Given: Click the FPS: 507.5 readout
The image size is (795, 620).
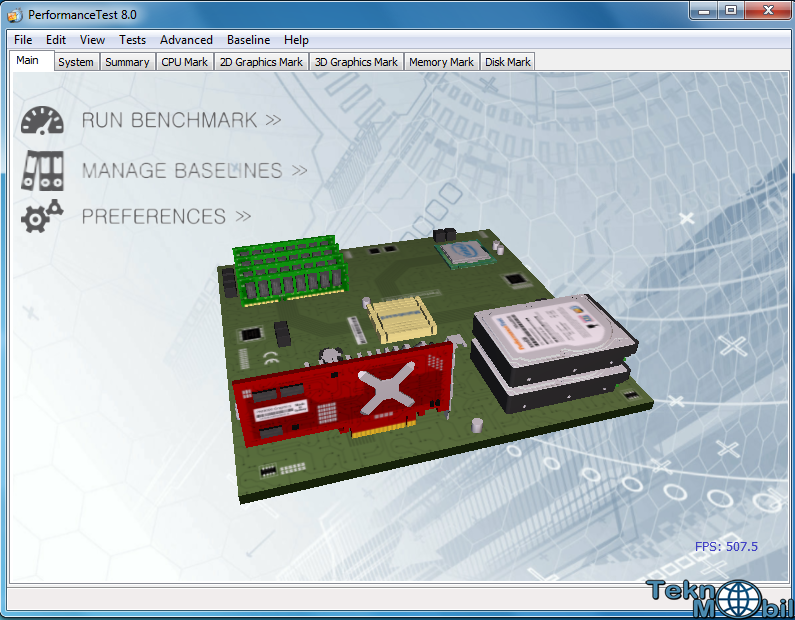Looking at the screenshot, I should [x=726, y=546].
